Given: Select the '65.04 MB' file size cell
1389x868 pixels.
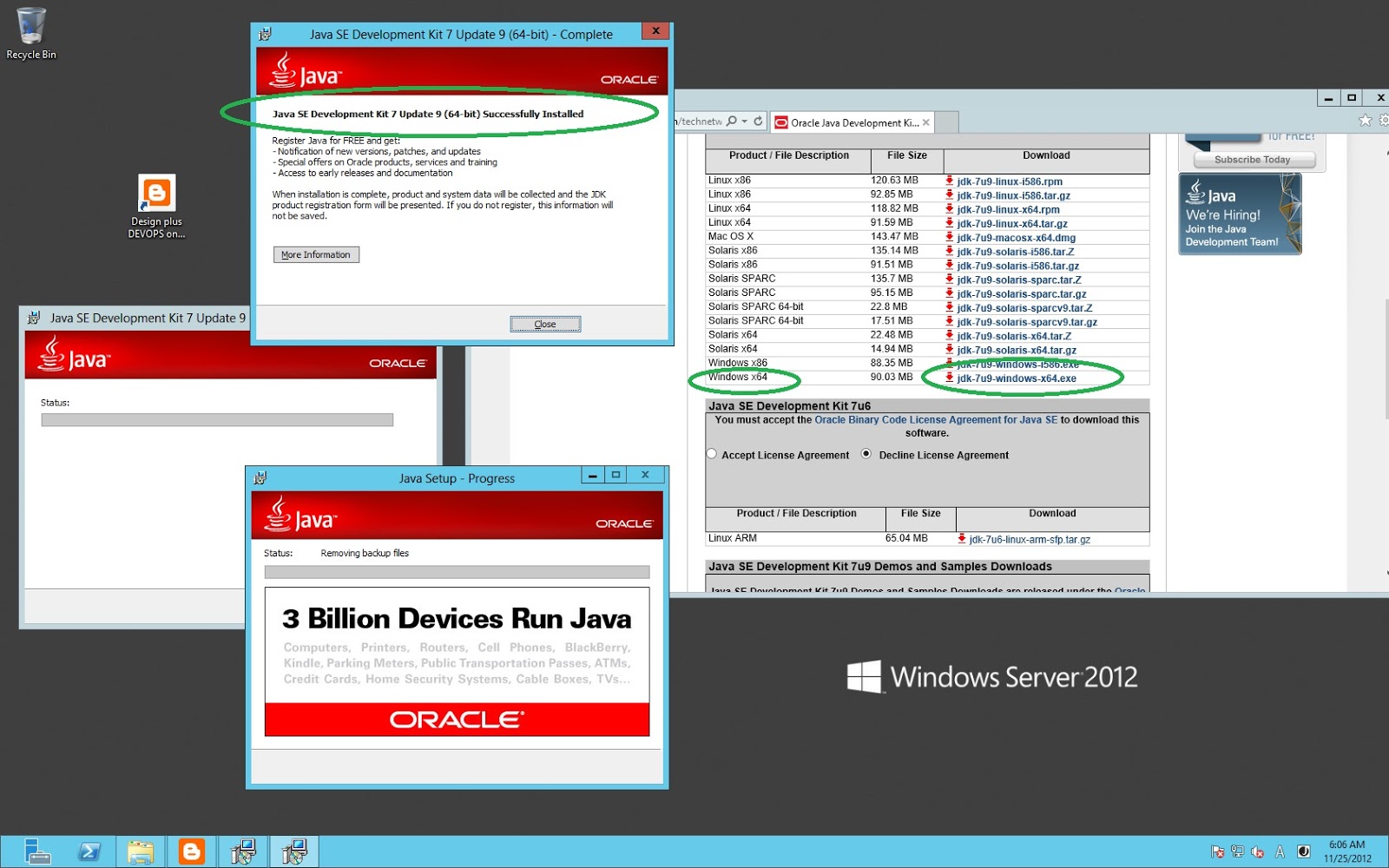Looking at the screenshot, I should (x=906, y=538).
